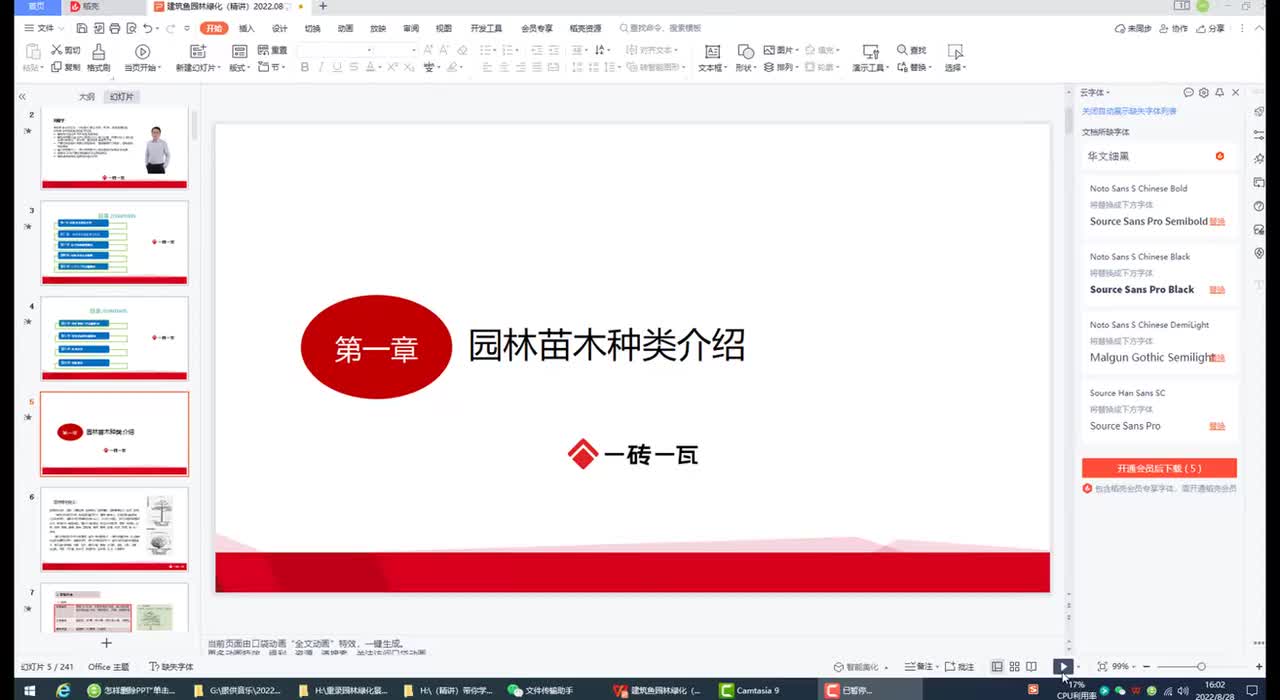Open Camtasia 9 from the taskbar
Image resolution: width=1280 pixels, height=700 pixels.
point(758,690)
